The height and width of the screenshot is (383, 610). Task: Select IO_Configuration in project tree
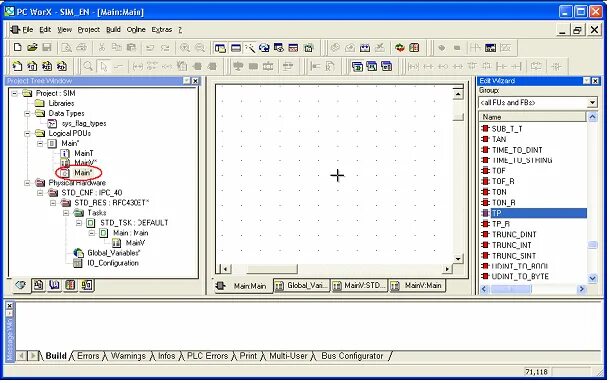113,263
